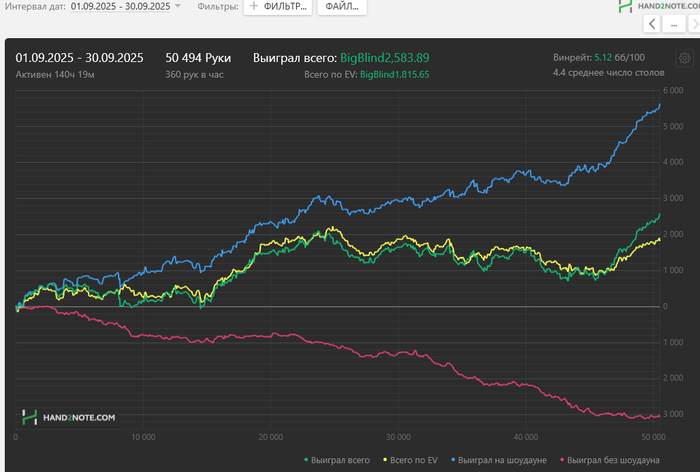Click the 40 000 x-axis label
Screen dimensions: 700x472
pyautogui.click(x=525, y=437)
